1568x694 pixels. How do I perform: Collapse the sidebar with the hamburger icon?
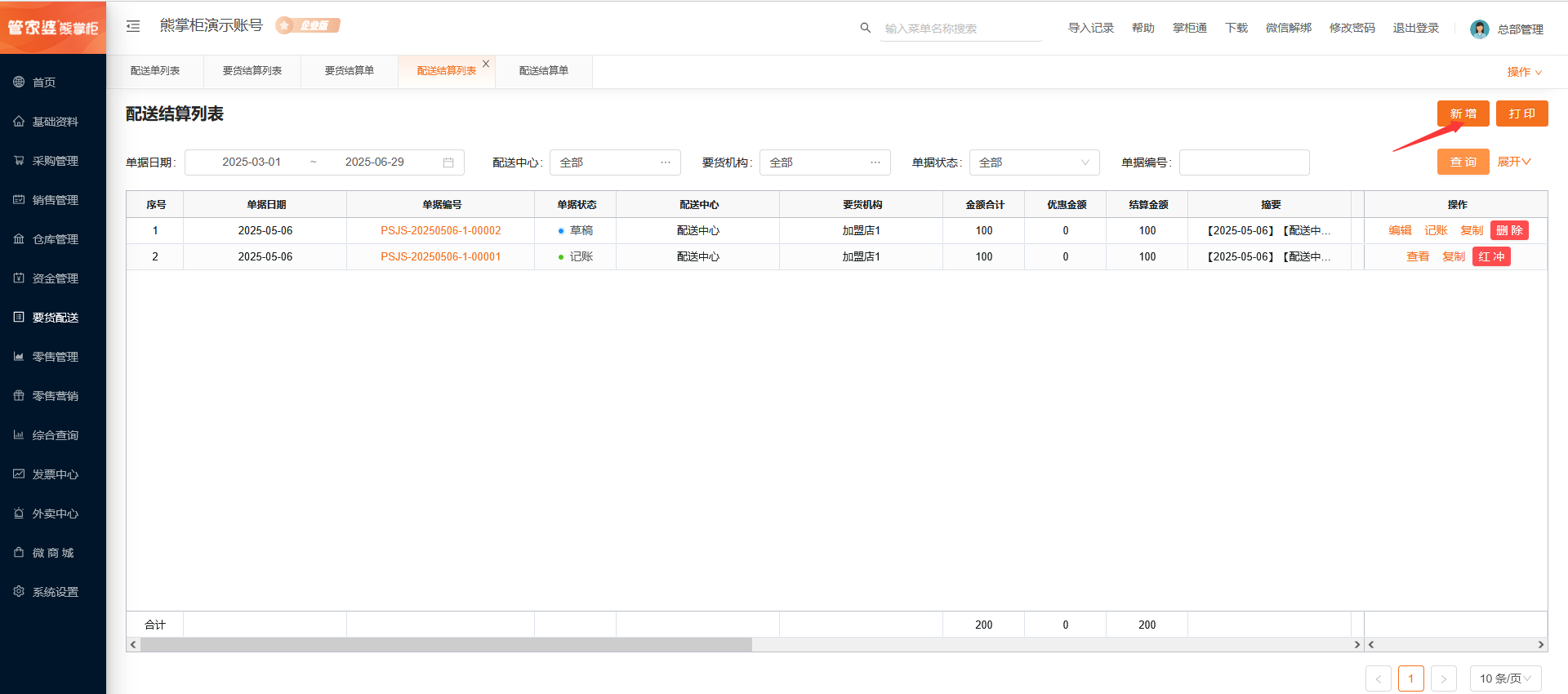point(133,26)
